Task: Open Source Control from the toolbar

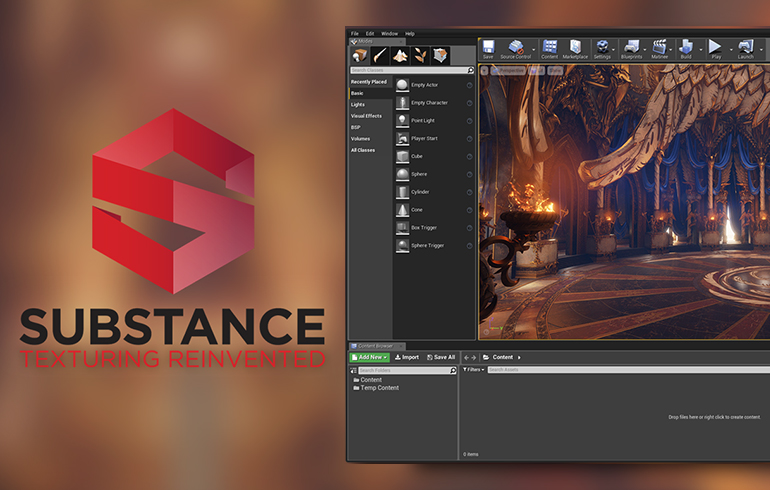Action: tap(515, 47)
